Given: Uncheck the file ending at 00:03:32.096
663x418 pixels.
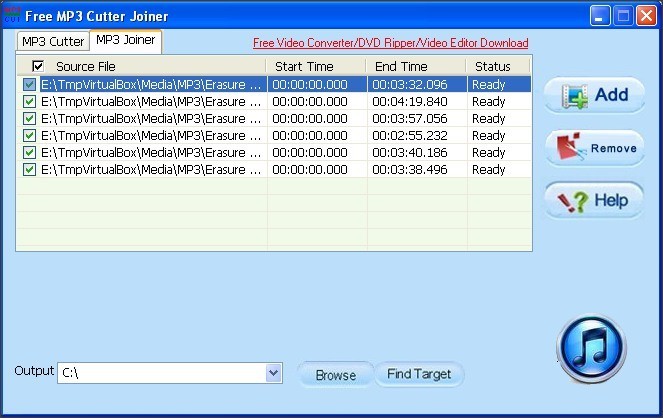Looking at the screenshot, I should (x=29, y=85).
